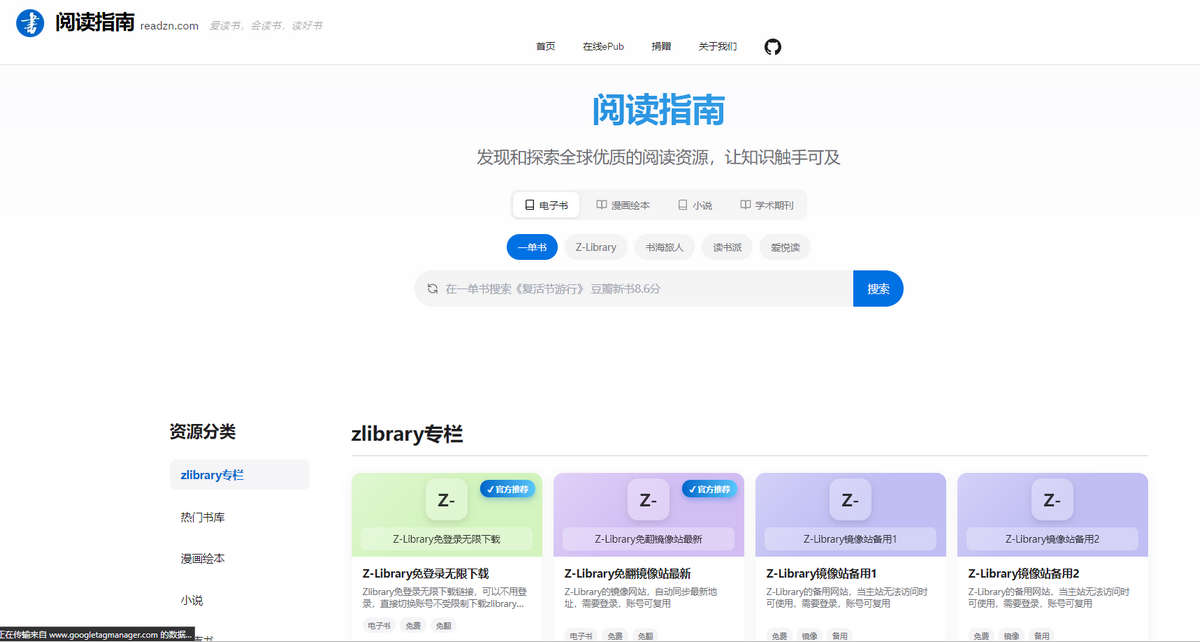
Task: Click the readzn.com text in header
Action: coord(170,26)
